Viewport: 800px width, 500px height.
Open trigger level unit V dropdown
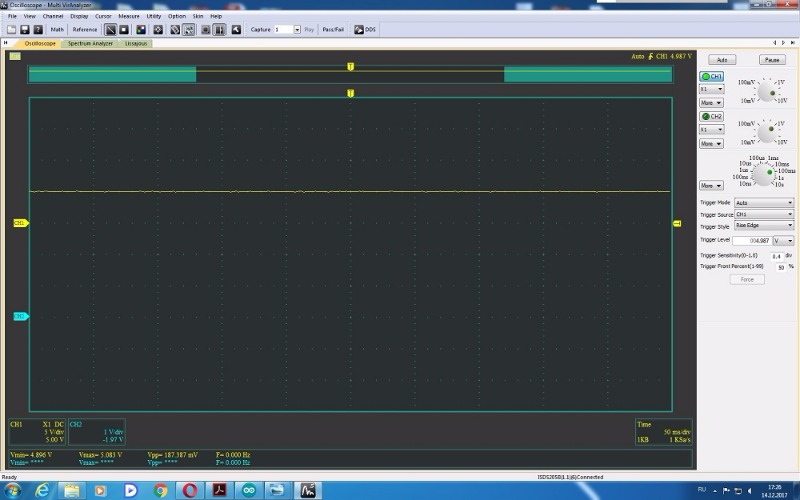click(784, 240)
